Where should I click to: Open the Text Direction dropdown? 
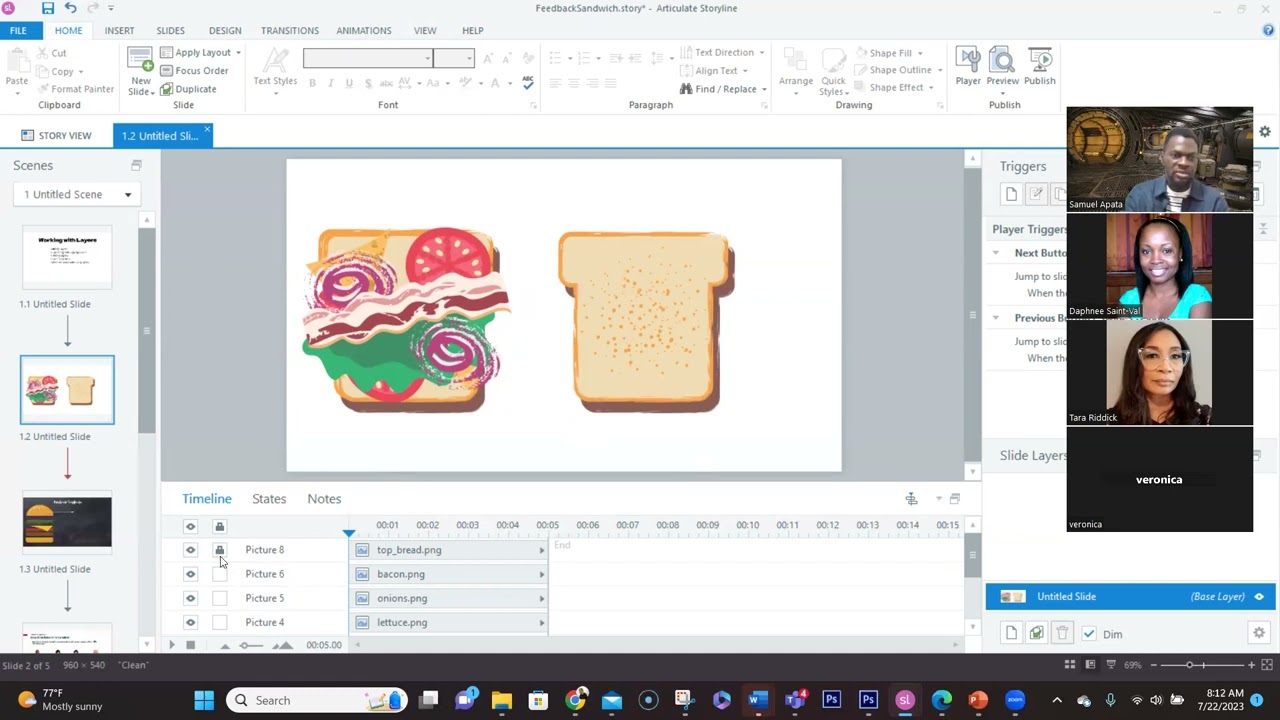click(x=722, y=53)
